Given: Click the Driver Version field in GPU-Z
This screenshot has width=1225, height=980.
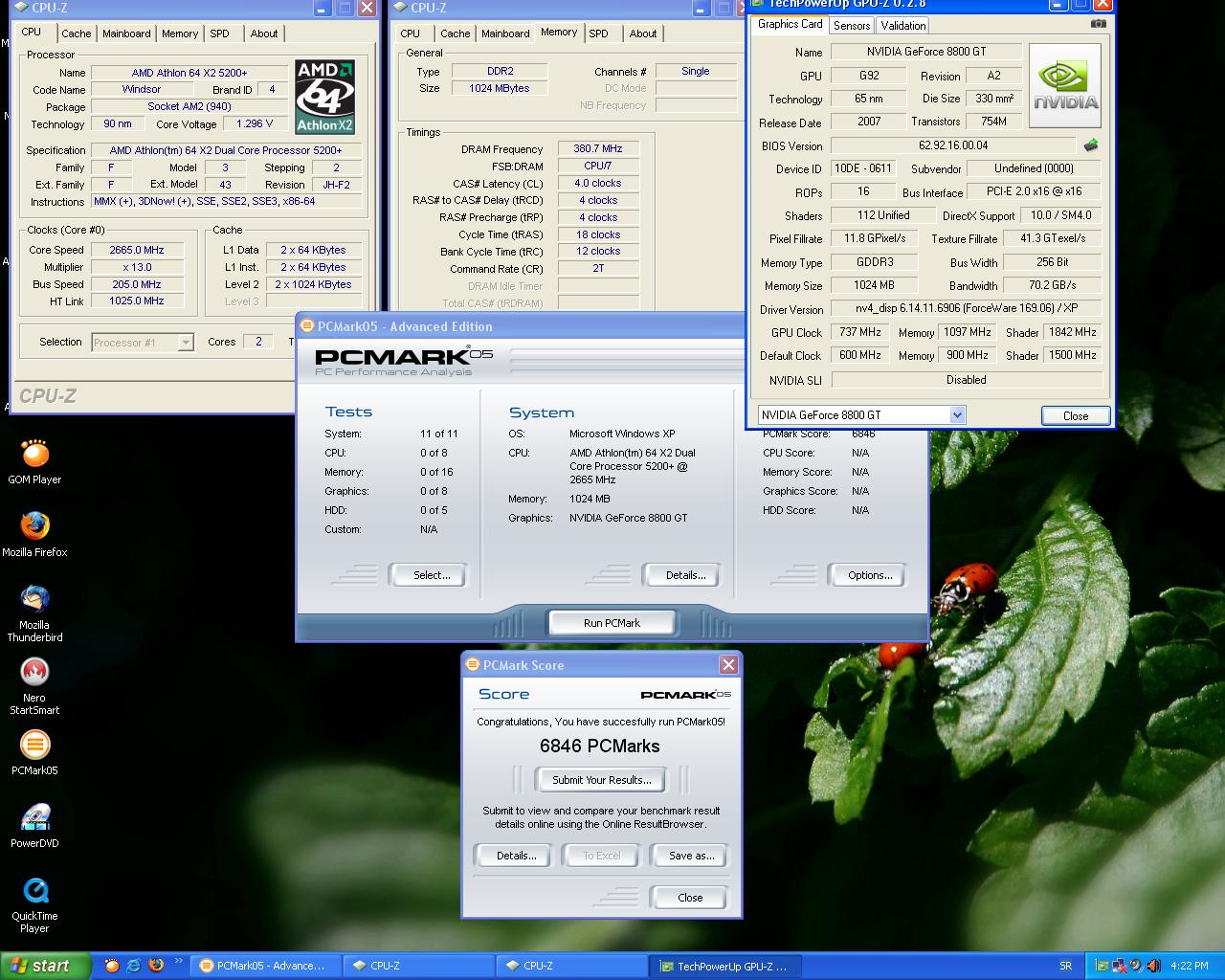Looking at the screenshot, I should tap(966, 308).
